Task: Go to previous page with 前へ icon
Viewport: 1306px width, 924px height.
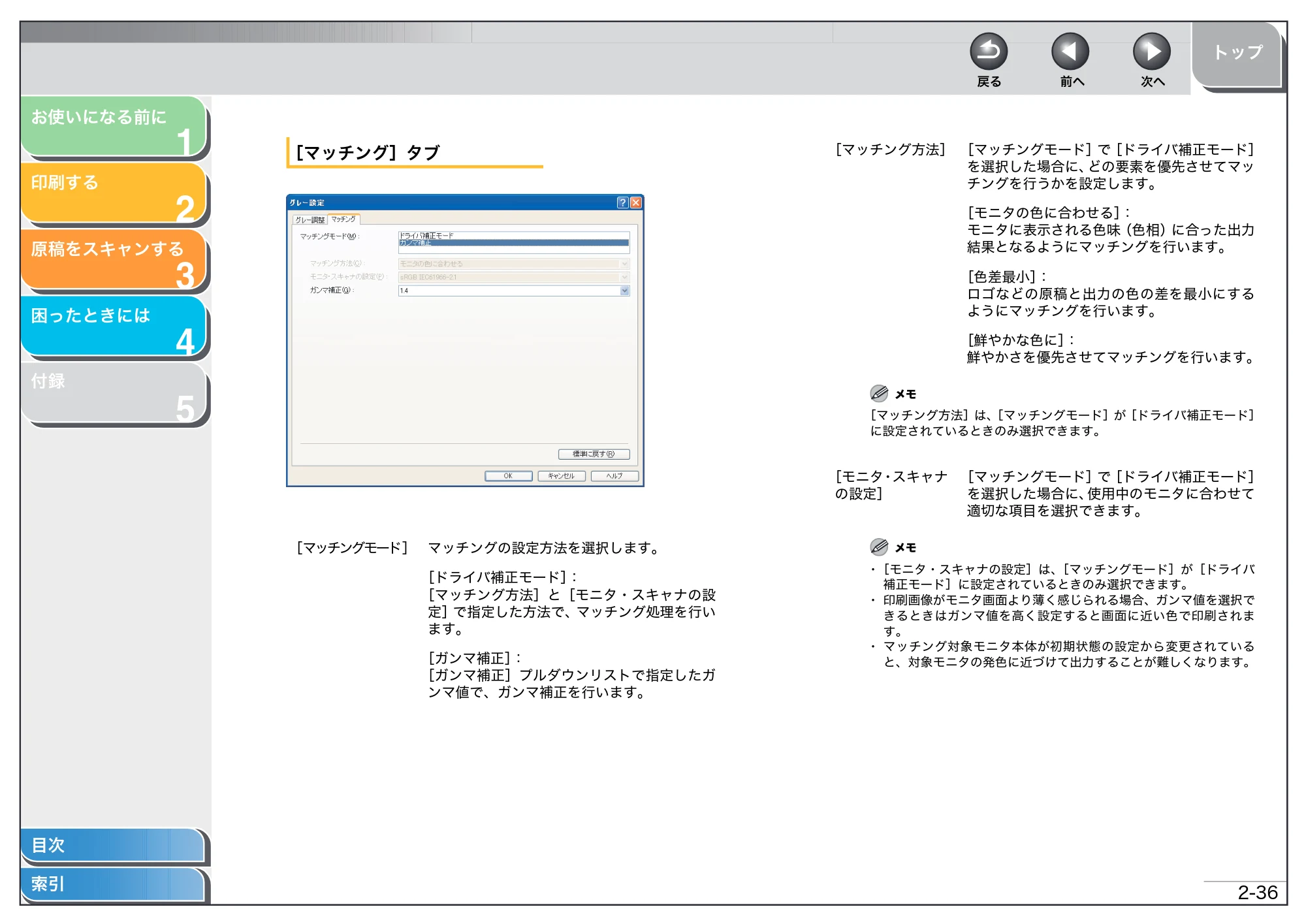Action: [x=1070, y=52]
